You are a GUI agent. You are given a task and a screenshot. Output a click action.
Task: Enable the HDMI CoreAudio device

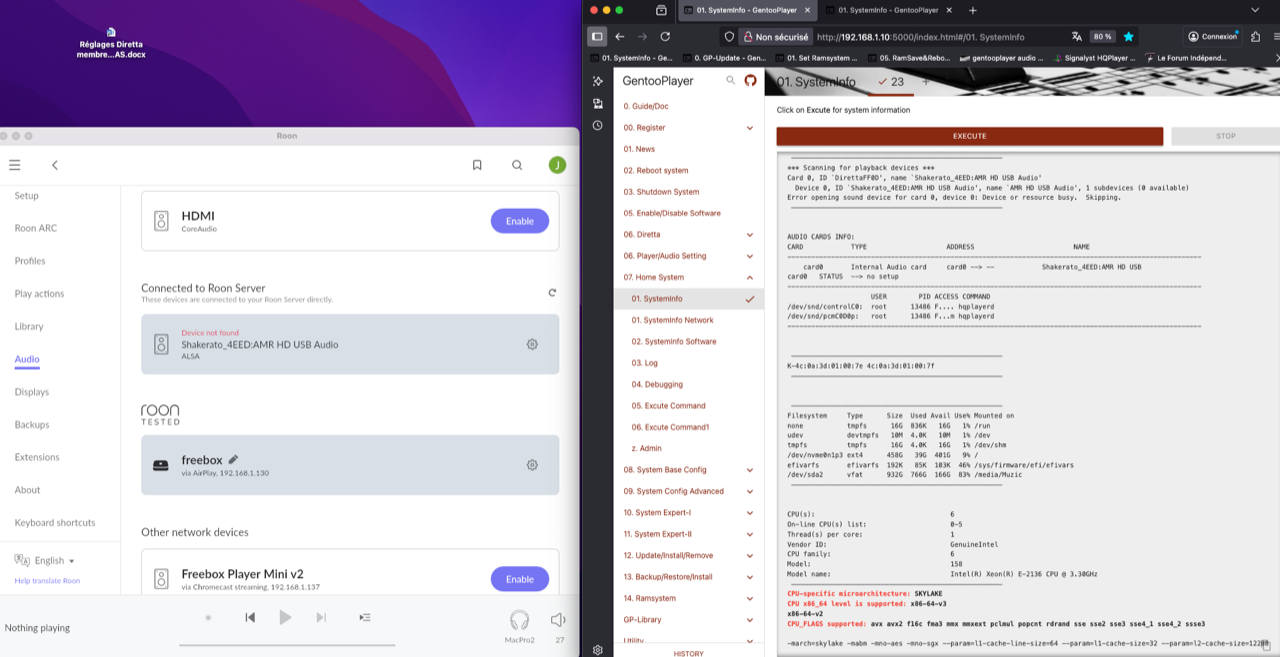520,221
